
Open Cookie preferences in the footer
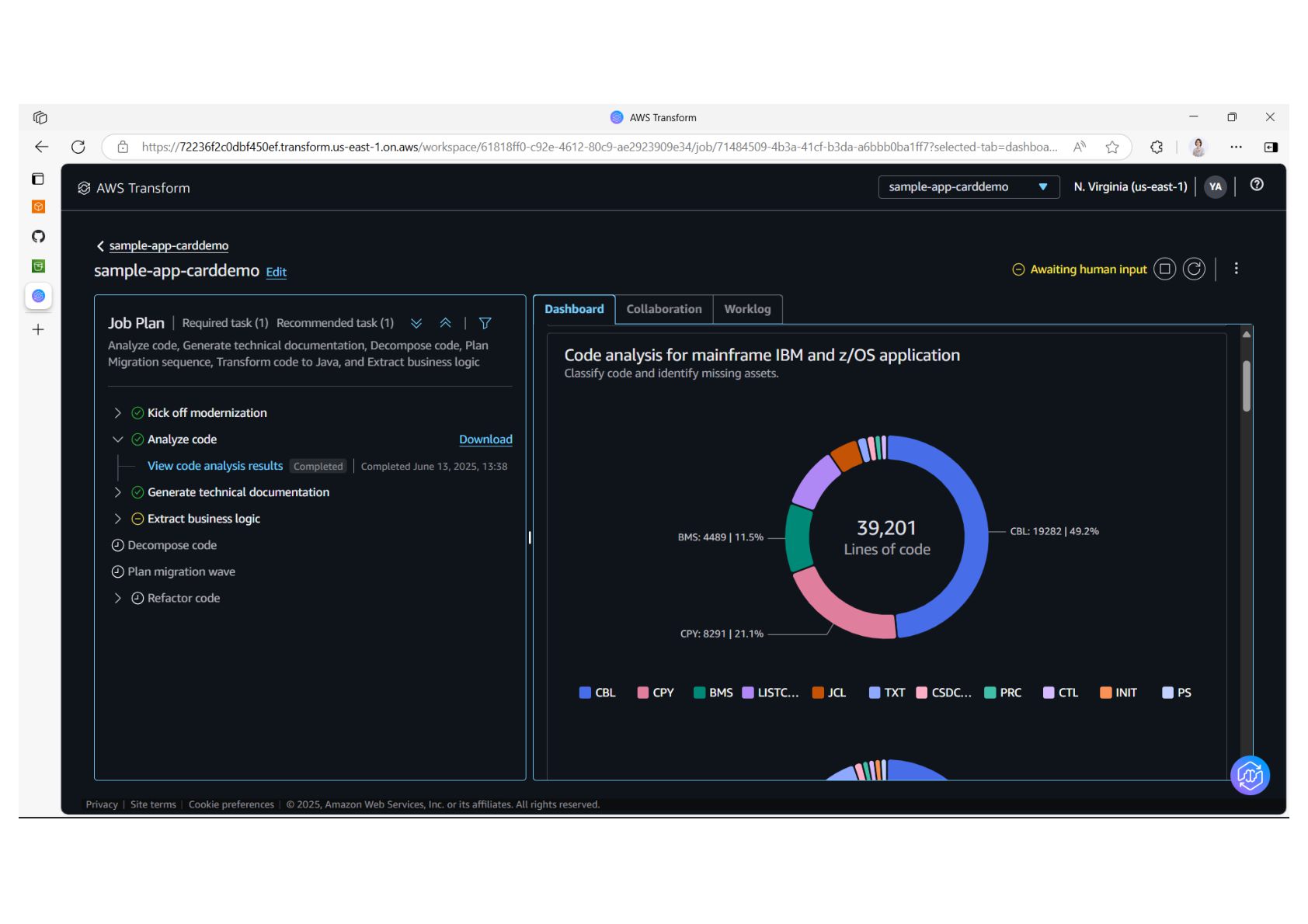pyautogui.click(x=231, y=804)
